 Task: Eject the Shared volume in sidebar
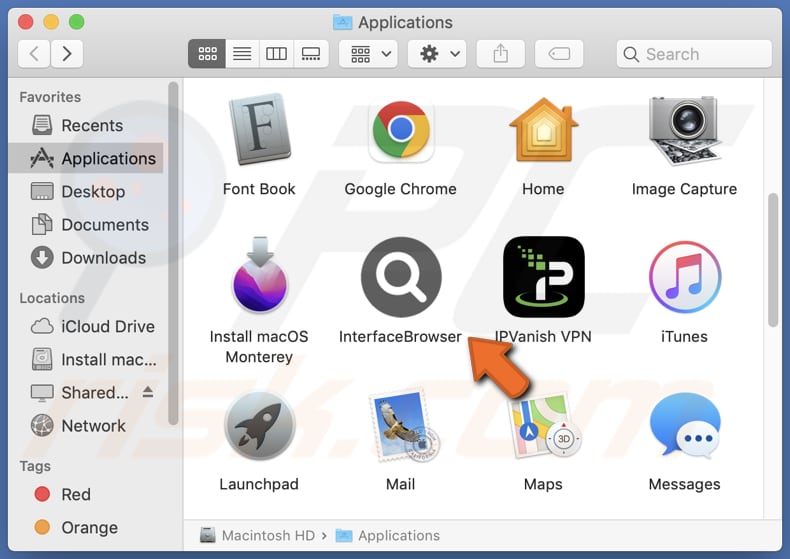click(148, 392)
